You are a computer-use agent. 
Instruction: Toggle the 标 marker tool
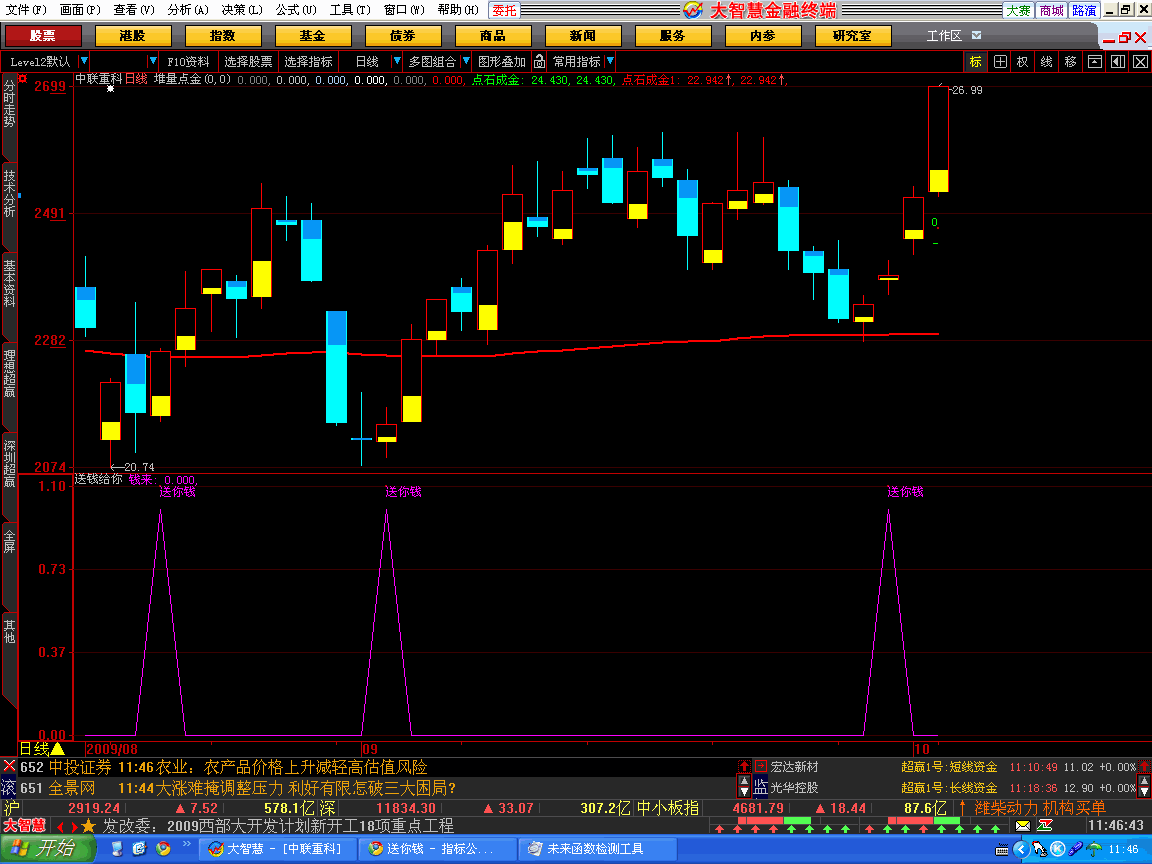pos(976,62)
